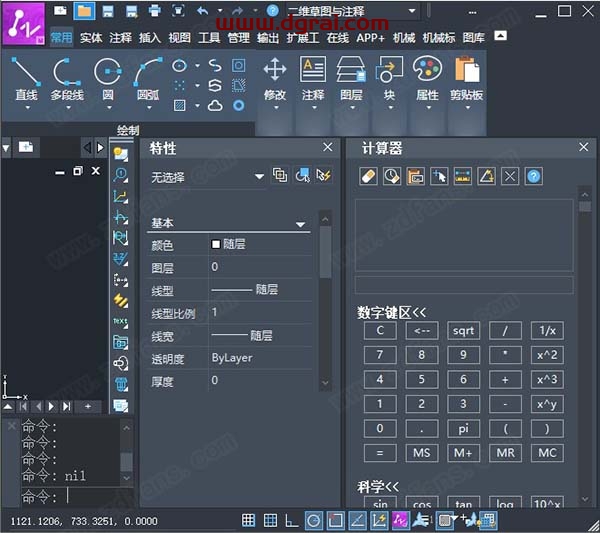
Task: Collapse the 基本 properties section
Action: tap(300, 225)
